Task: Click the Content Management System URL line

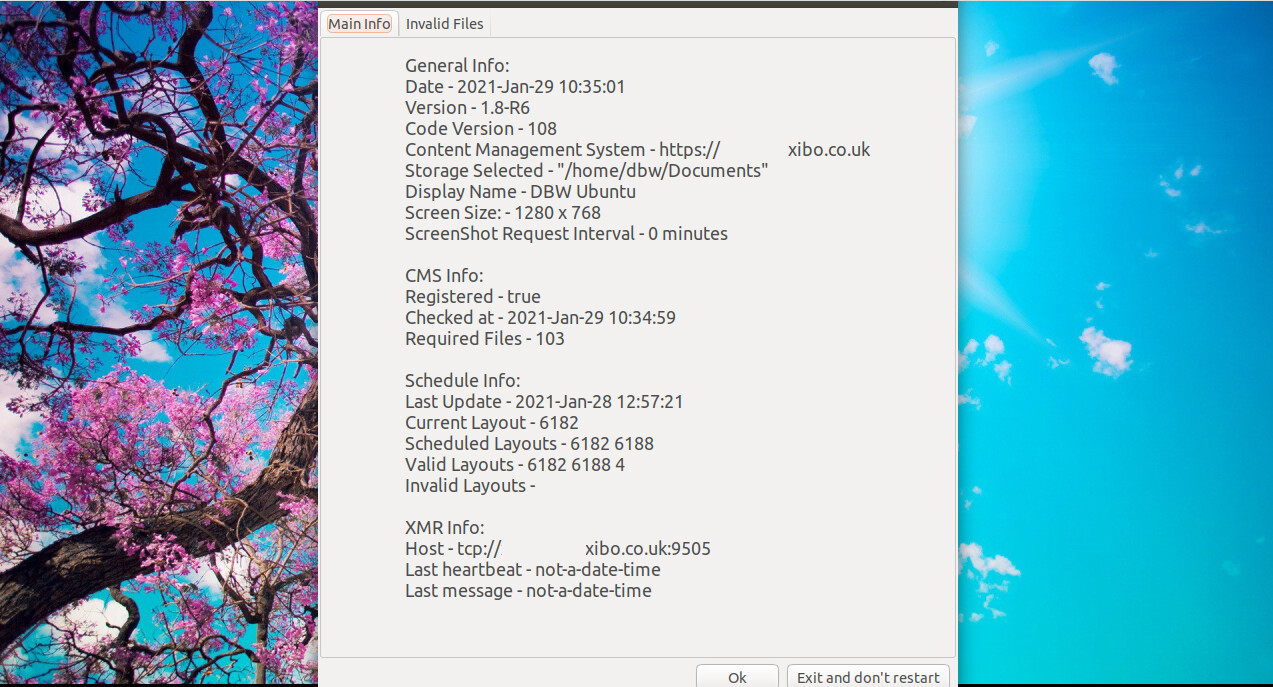Action: 637,150
